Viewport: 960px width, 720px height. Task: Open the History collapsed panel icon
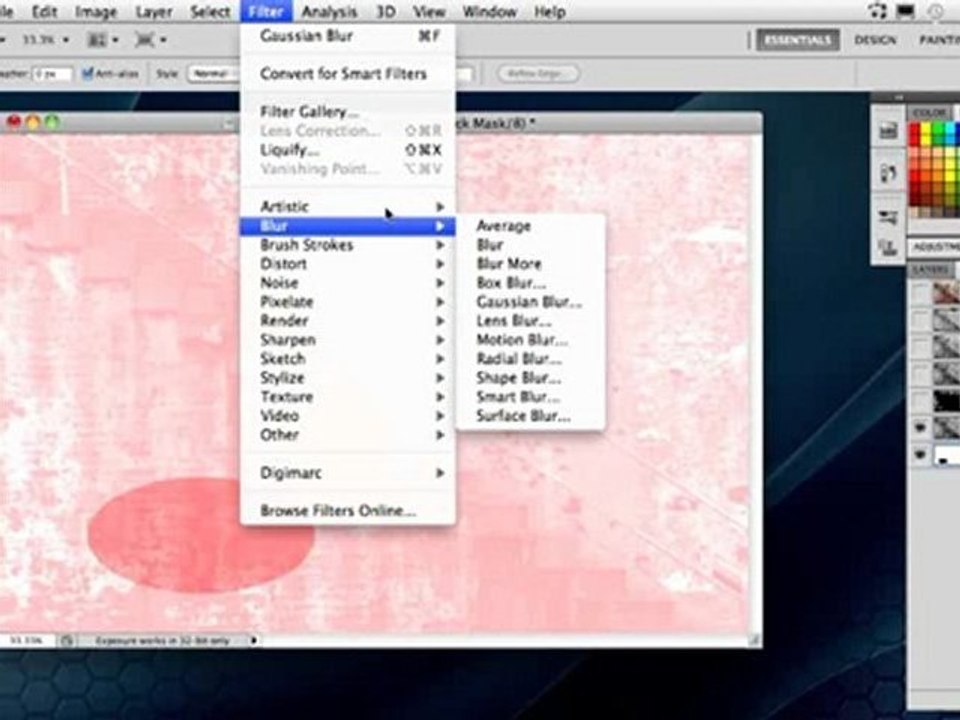[x=888, y=173]
